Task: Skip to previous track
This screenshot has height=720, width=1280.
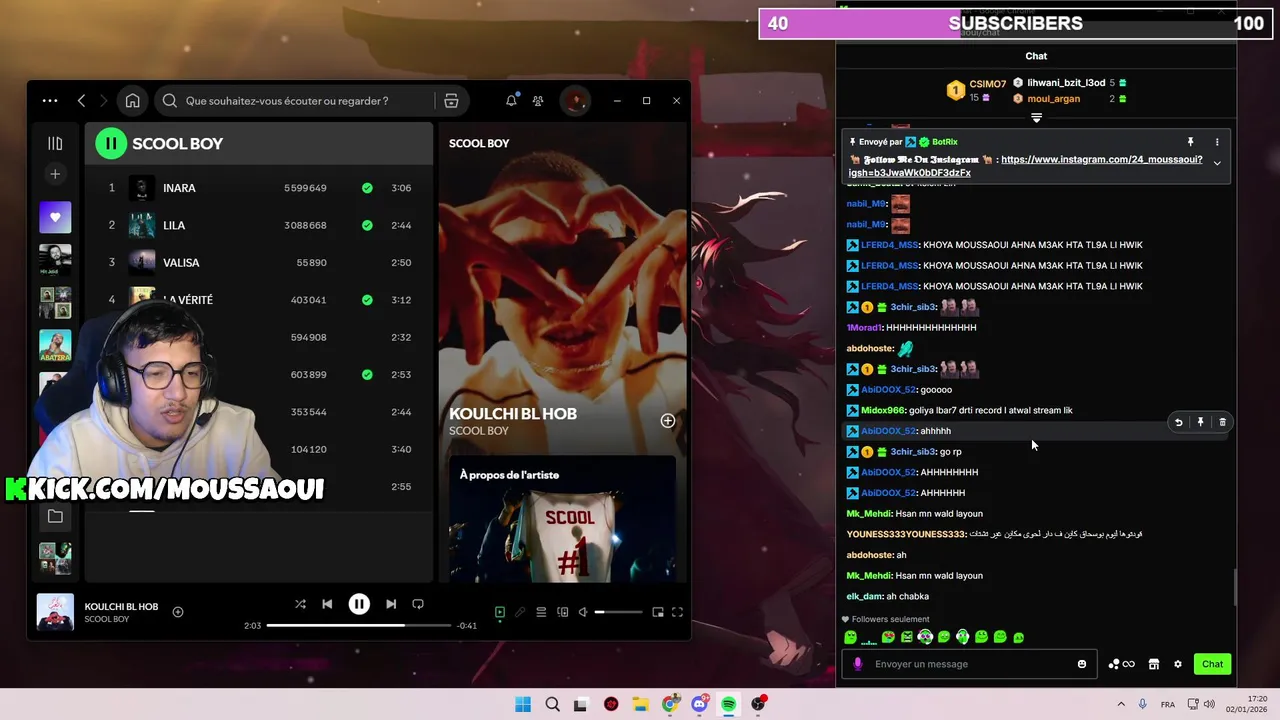Action: click(327, 604)
